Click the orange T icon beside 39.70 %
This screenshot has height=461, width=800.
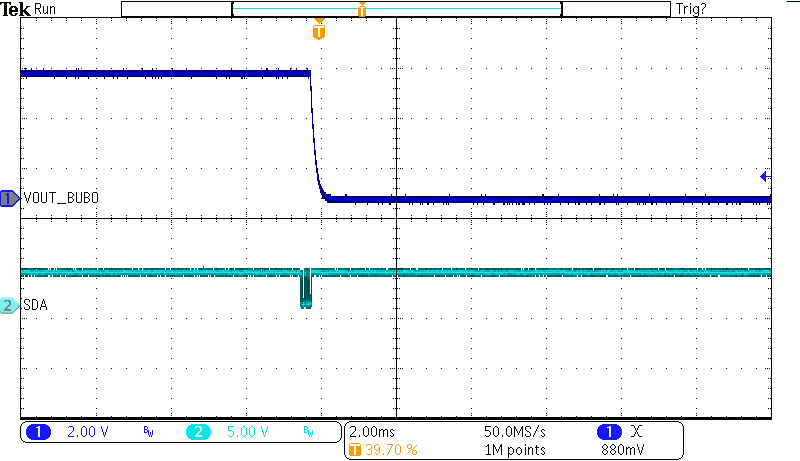pyautogui.click(x=355, y=450)
